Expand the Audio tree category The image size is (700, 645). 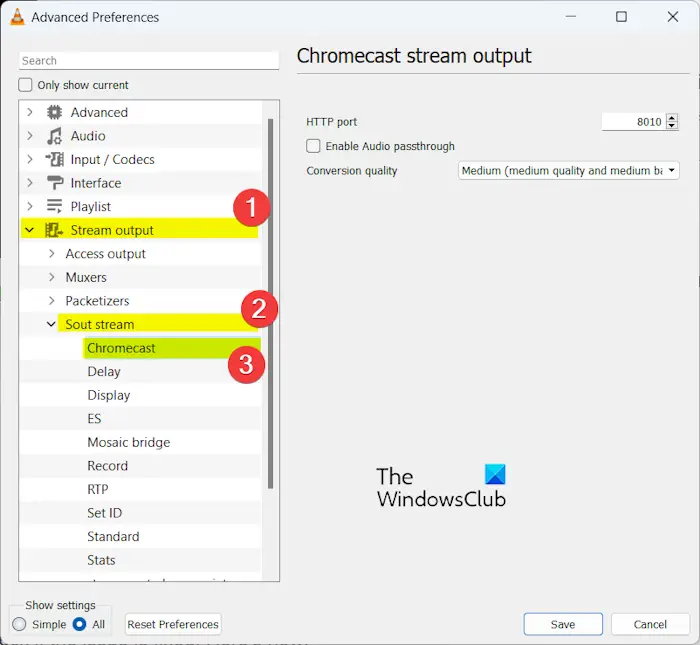30,136
